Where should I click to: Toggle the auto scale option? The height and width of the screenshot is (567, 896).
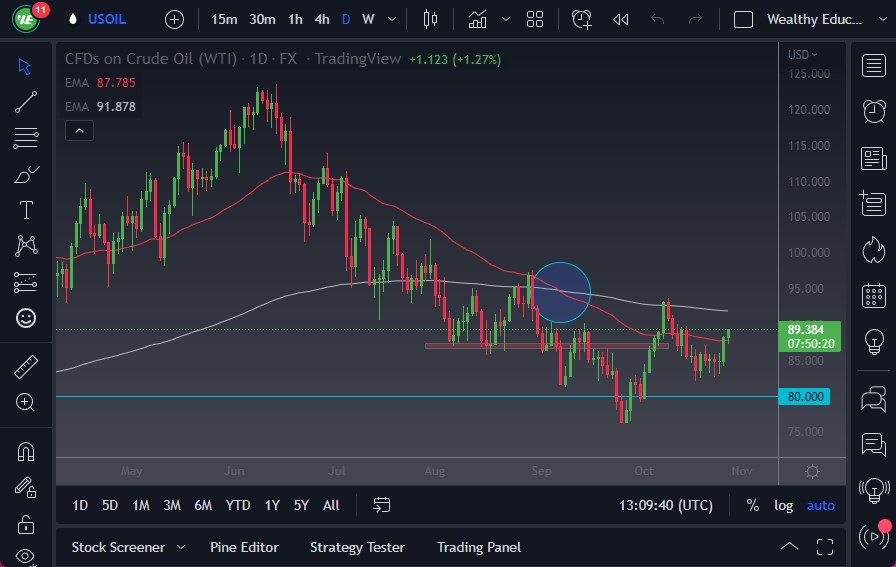coord(820,505)
